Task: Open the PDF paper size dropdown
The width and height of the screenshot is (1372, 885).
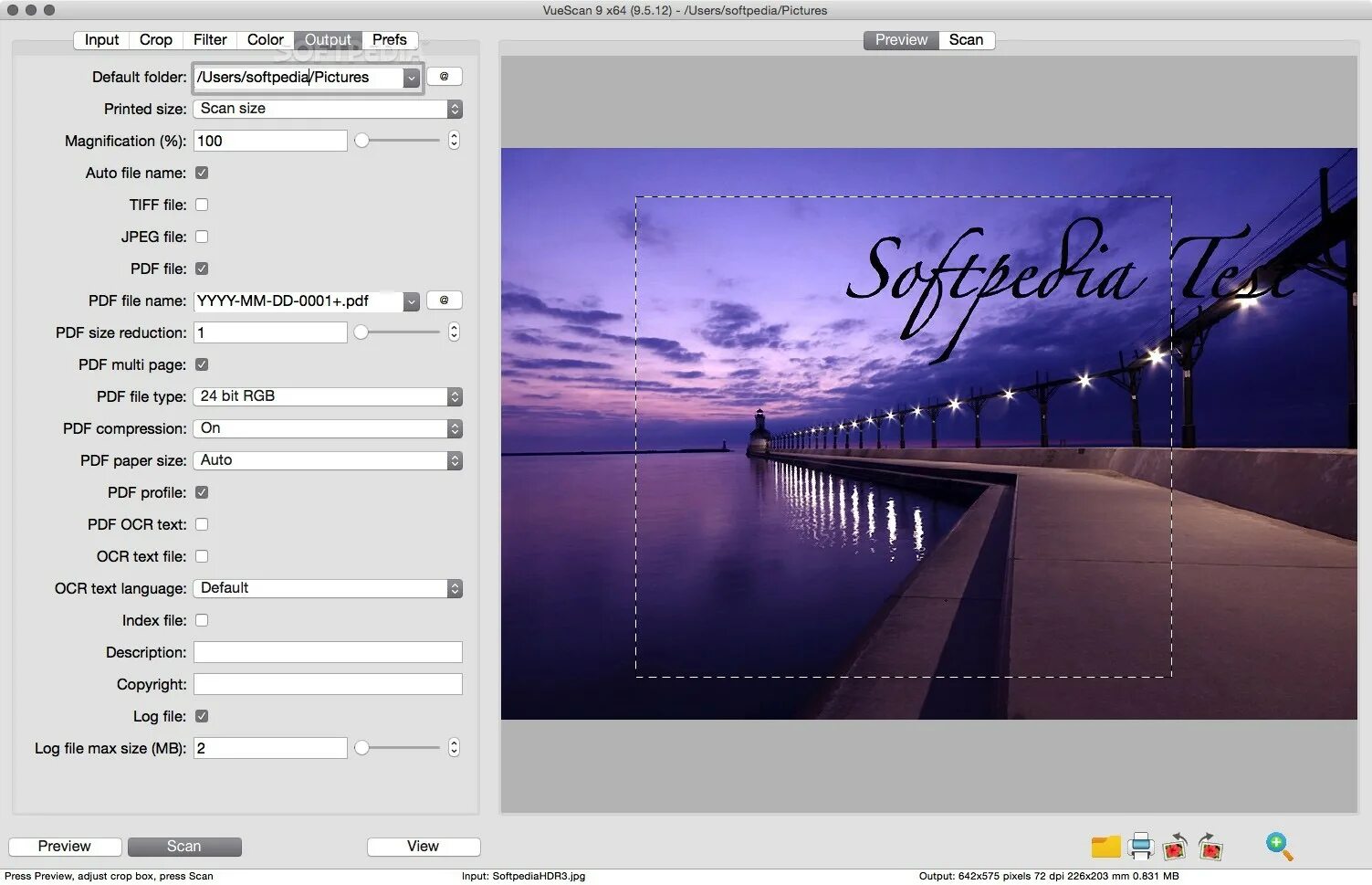Action: coord(328,460)
